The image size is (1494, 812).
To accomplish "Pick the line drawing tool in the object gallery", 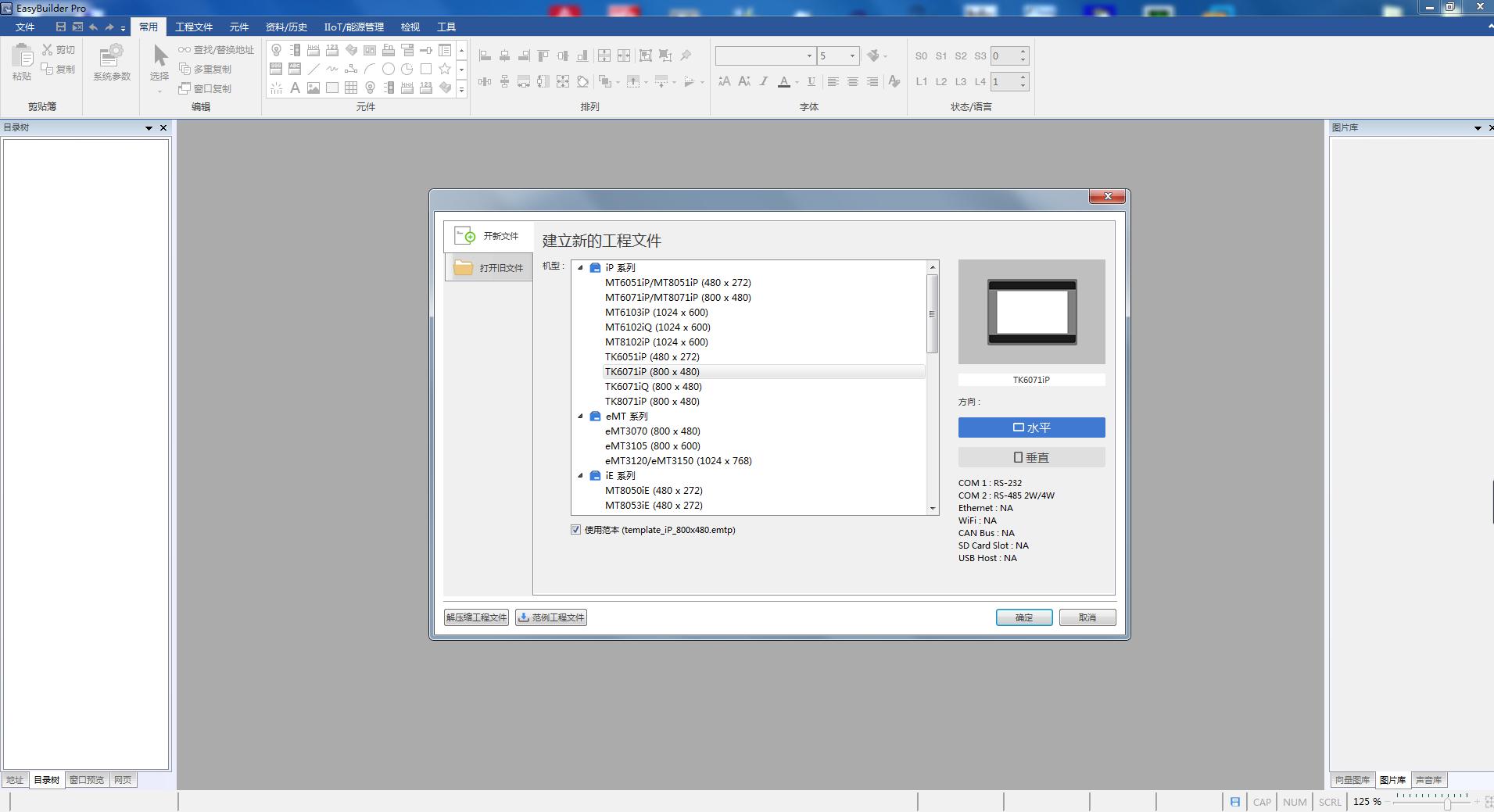I will [x=313, y=69].
